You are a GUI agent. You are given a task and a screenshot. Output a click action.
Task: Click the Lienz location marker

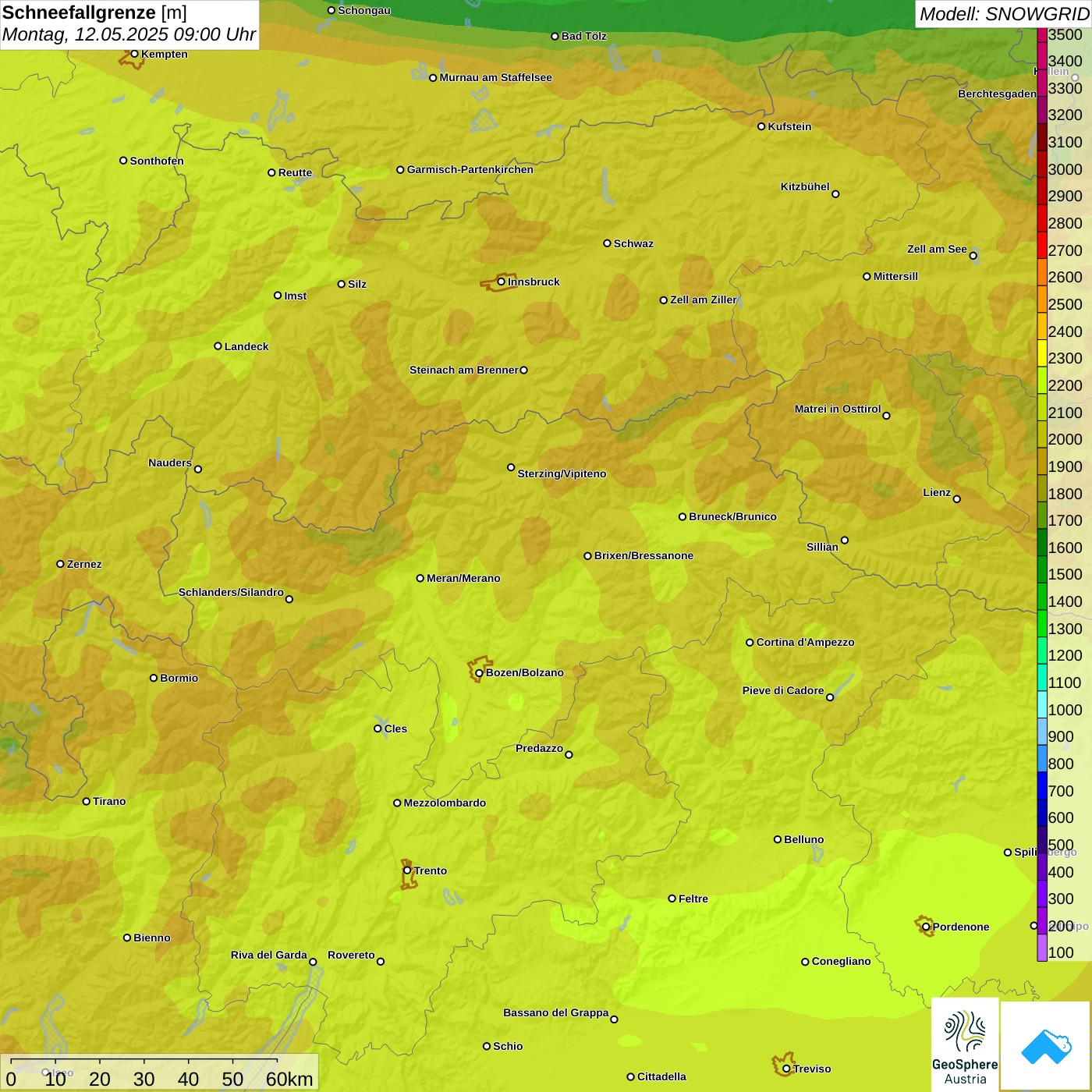point(957,498)
